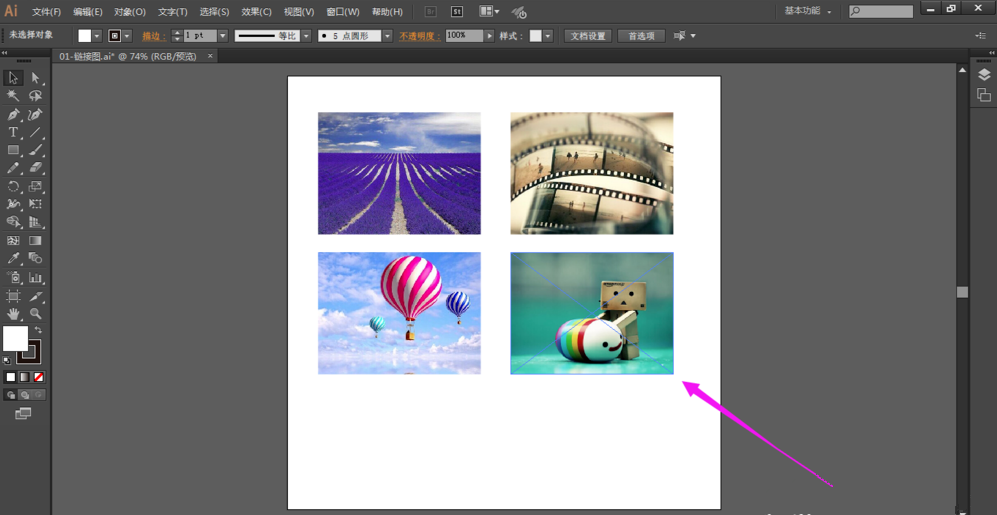Click the 首选项 button
This screenshot has height=515, width=997.
tap(641, 36)
